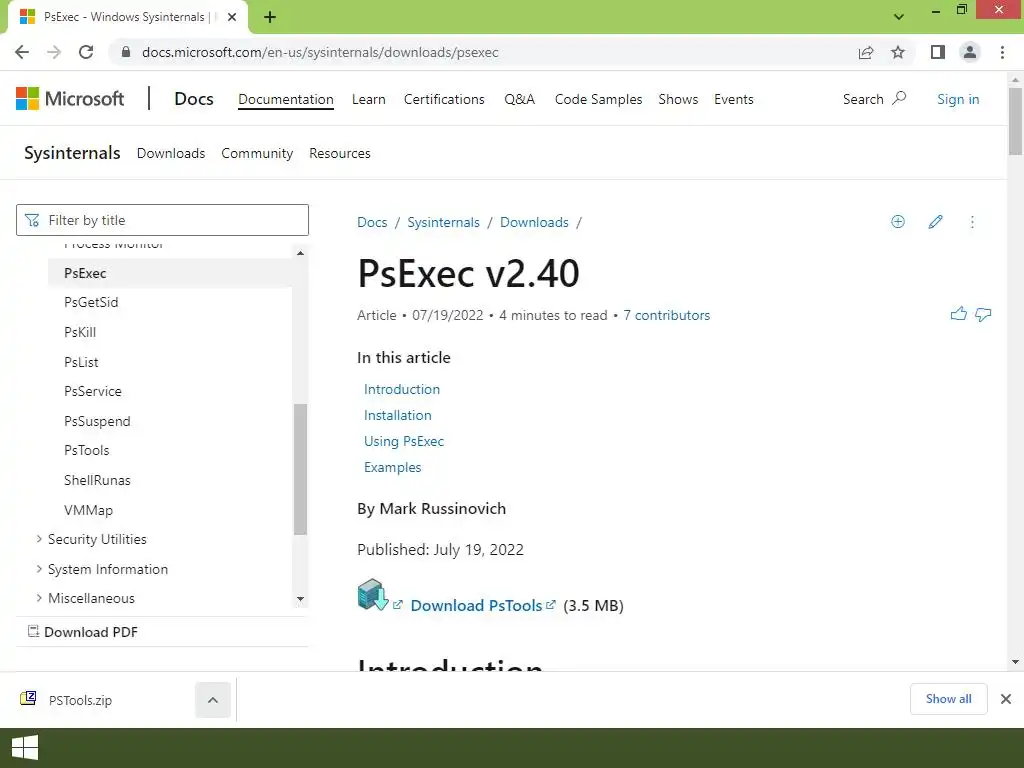Click Sign in

[x=958, y=99]
